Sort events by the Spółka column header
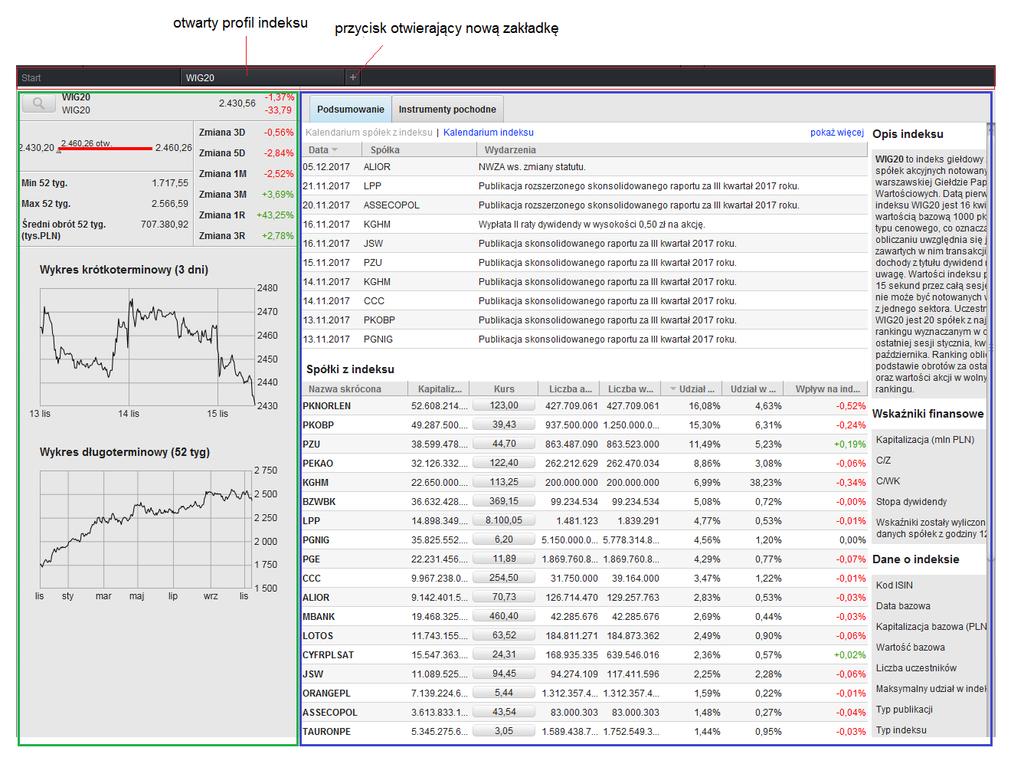 pos(418,150)
